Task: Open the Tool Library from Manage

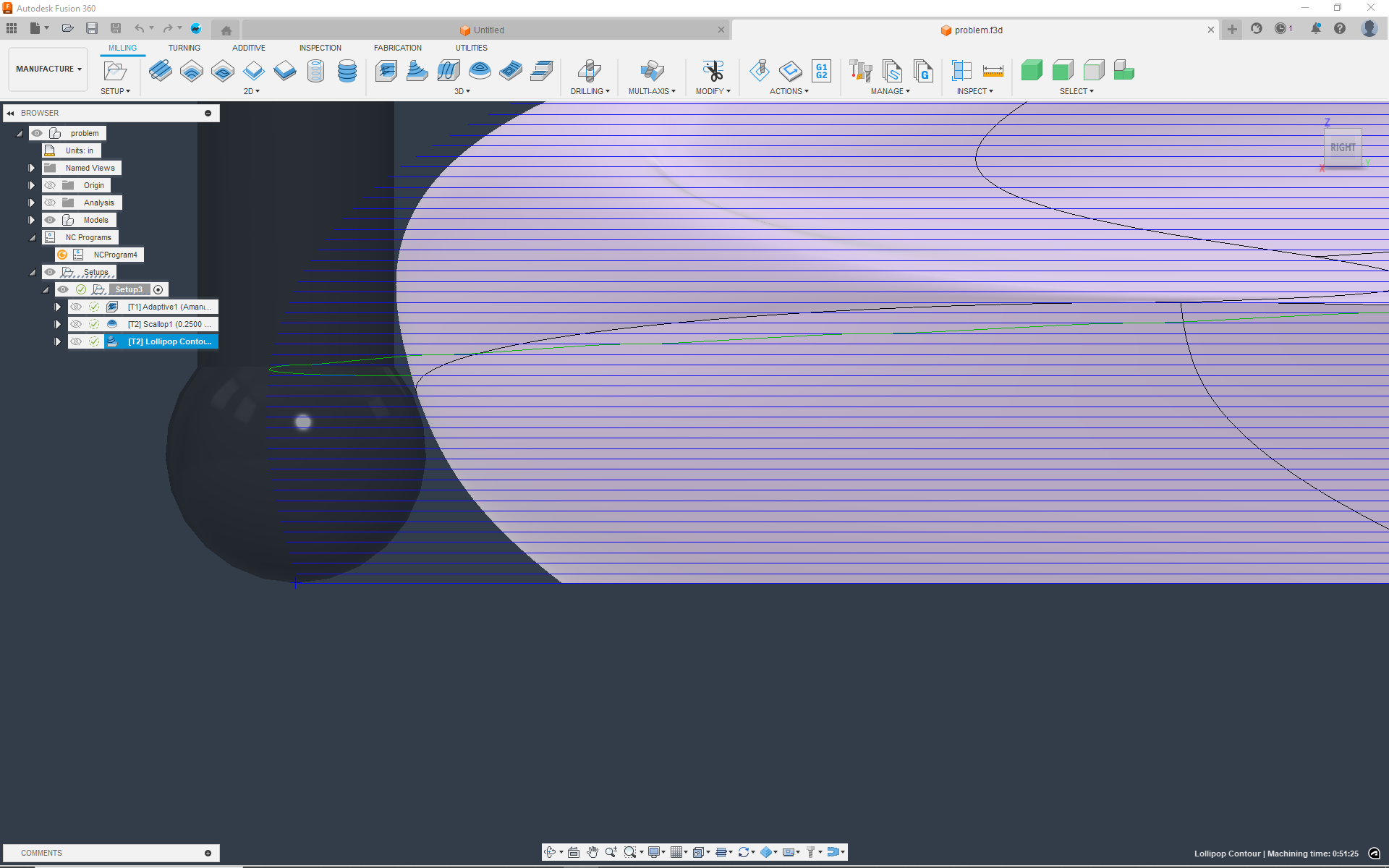Action: tap(860, 72)
